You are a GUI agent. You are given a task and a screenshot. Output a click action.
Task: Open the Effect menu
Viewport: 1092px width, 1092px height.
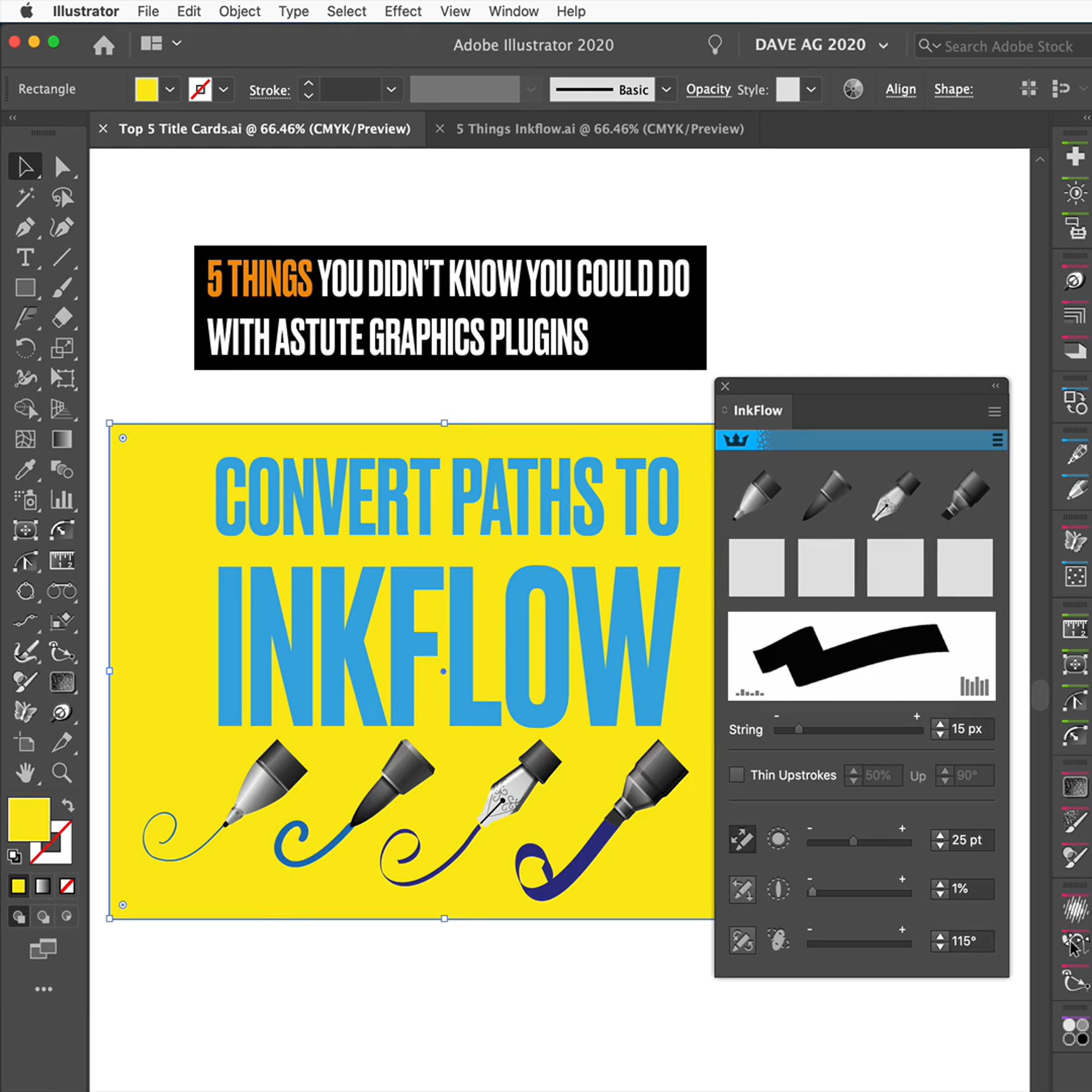(x=402, y=11)
